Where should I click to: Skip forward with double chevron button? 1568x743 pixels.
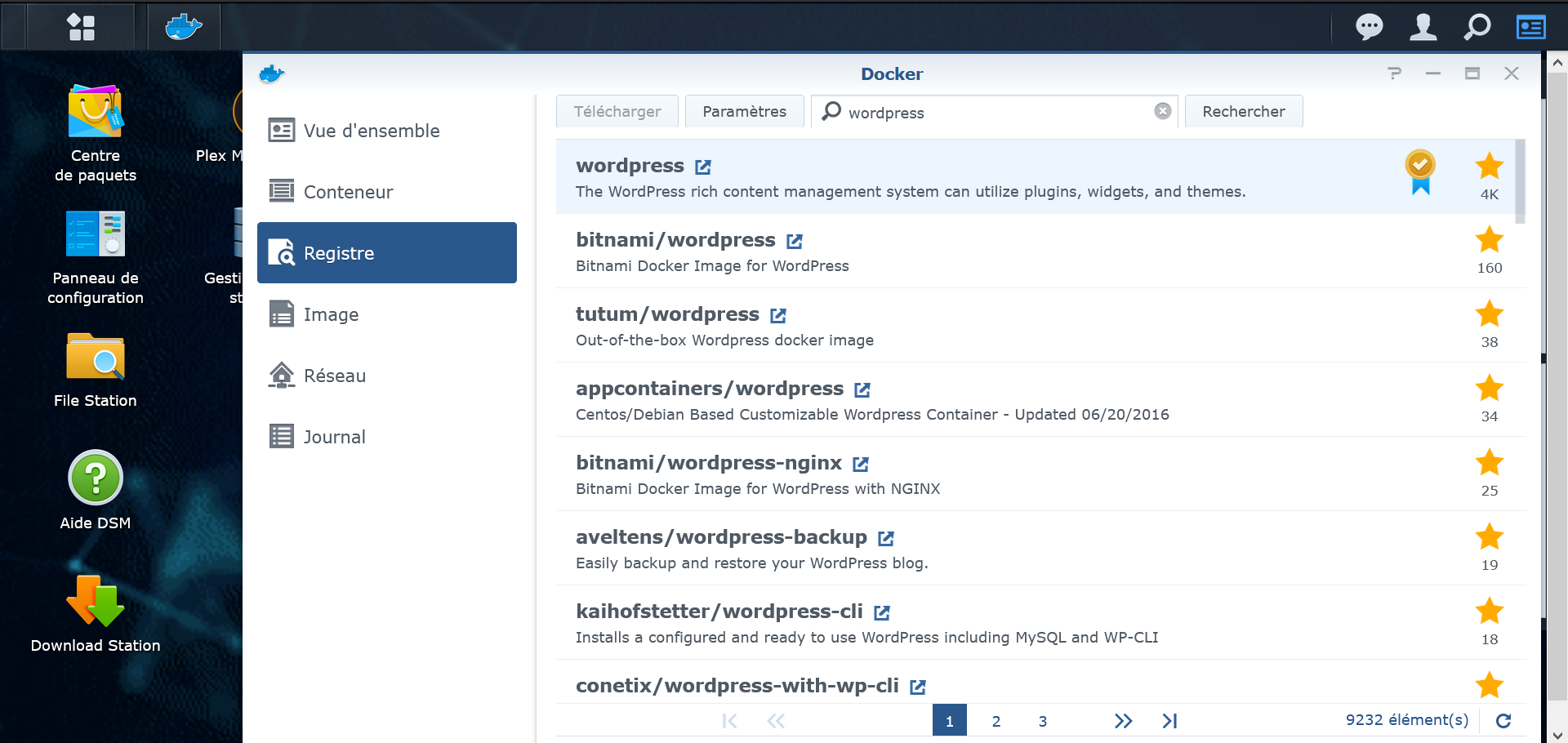click(x=1124, y=720)
